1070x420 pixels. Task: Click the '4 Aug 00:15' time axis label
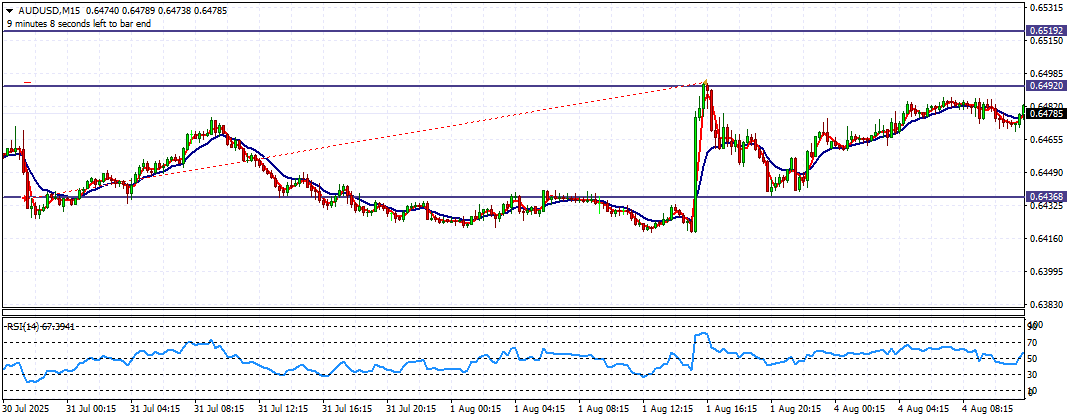[861, 410]
